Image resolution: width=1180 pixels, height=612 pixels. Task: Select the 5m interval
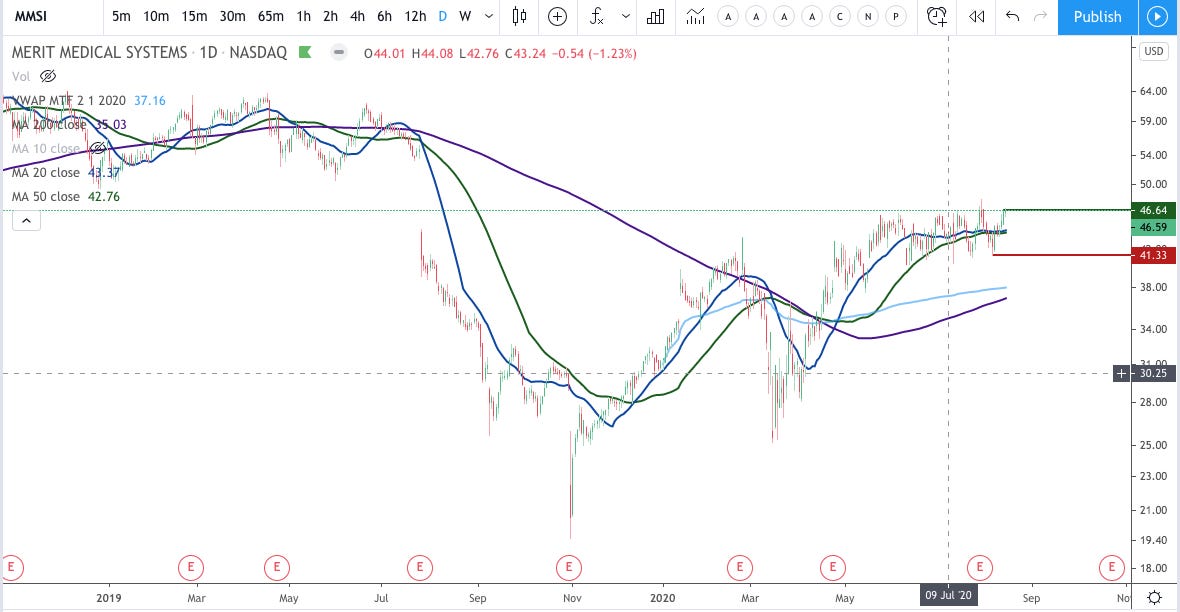tap(121, 17)
